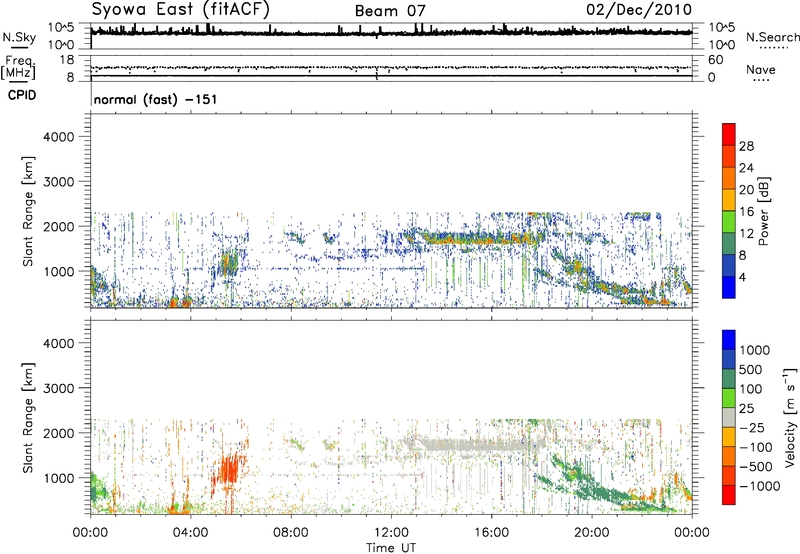This screenshot has height=554, width=800.
Task: Click the Power panel "Slant Range [km]" label
Action: pyautogui.click(x=28, y=211)
